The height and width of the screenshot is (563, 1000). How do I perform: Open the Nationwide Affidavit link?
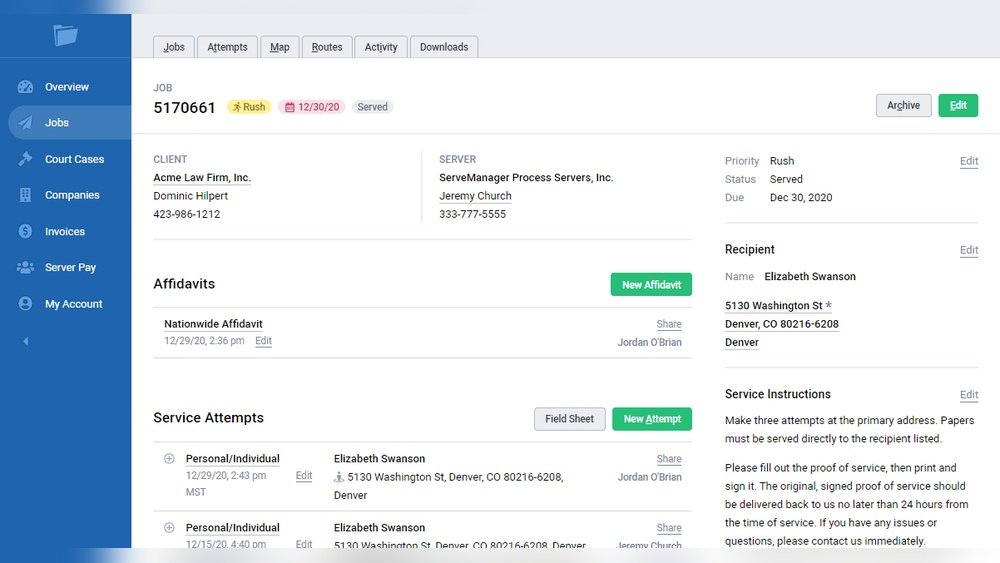(x=213, y=324)
